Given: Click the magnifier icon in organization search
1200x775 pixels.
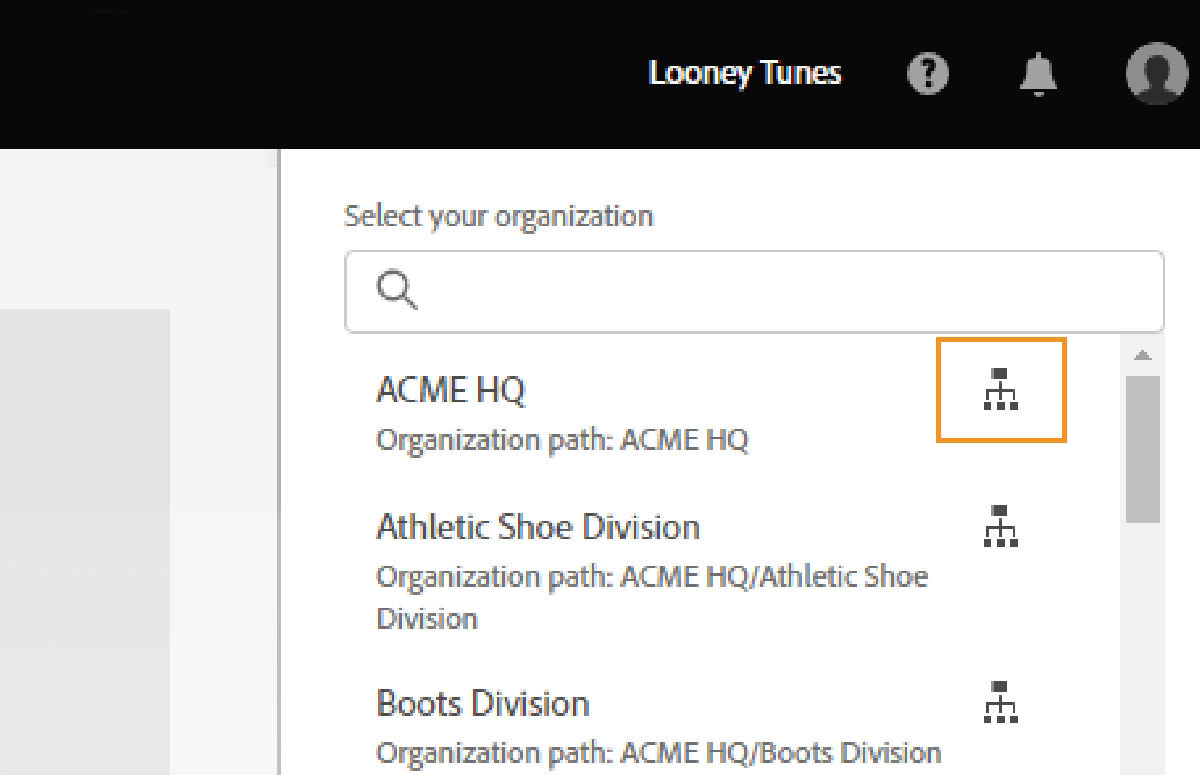Looking at the screenshot, I should point(396,291).
